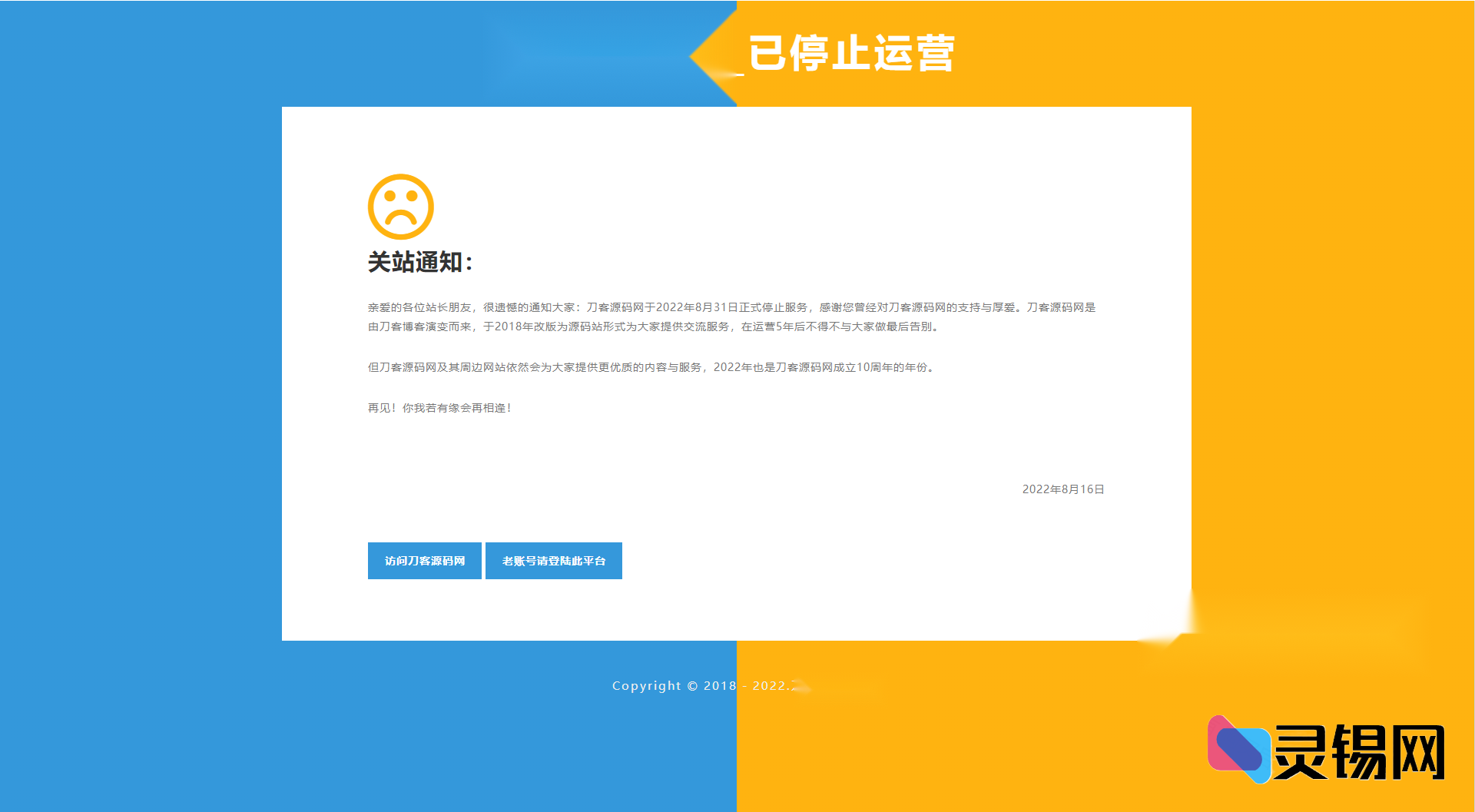
Task: Select the 再见 farewell sentence
Action: (441, 408)
